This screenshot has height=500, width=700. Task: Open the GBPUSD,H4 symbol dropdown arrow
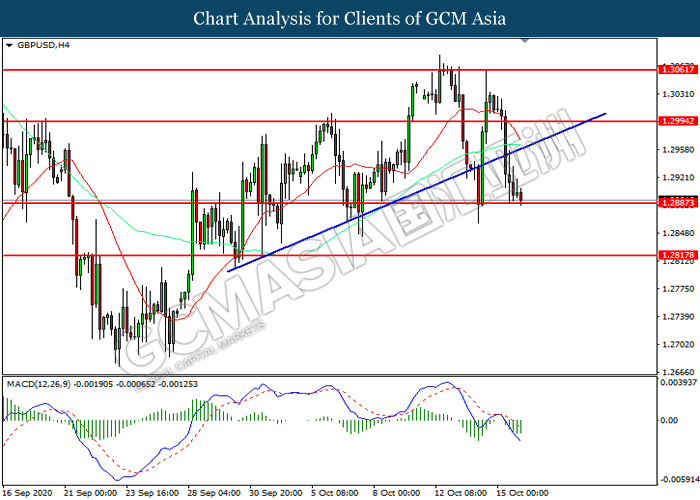pyautogui.click(x=9, y=45)
